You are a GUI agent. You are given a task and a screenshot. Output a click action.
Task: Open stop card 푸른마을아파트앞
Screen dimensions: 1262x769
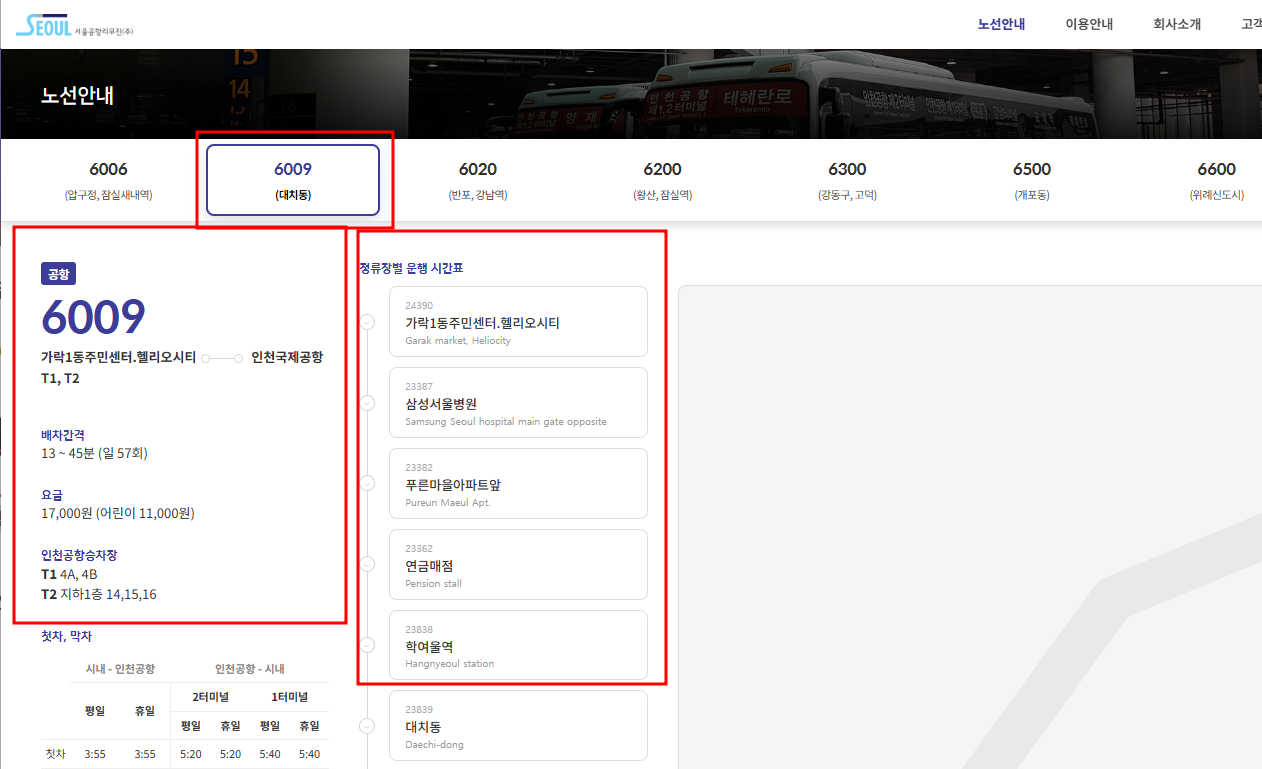point(518,483)
